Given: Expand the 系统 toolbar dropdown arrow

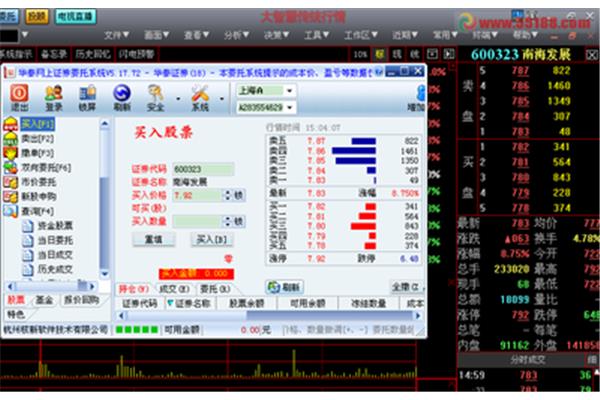Looking at the screenshot, I should tap(222, 99).
